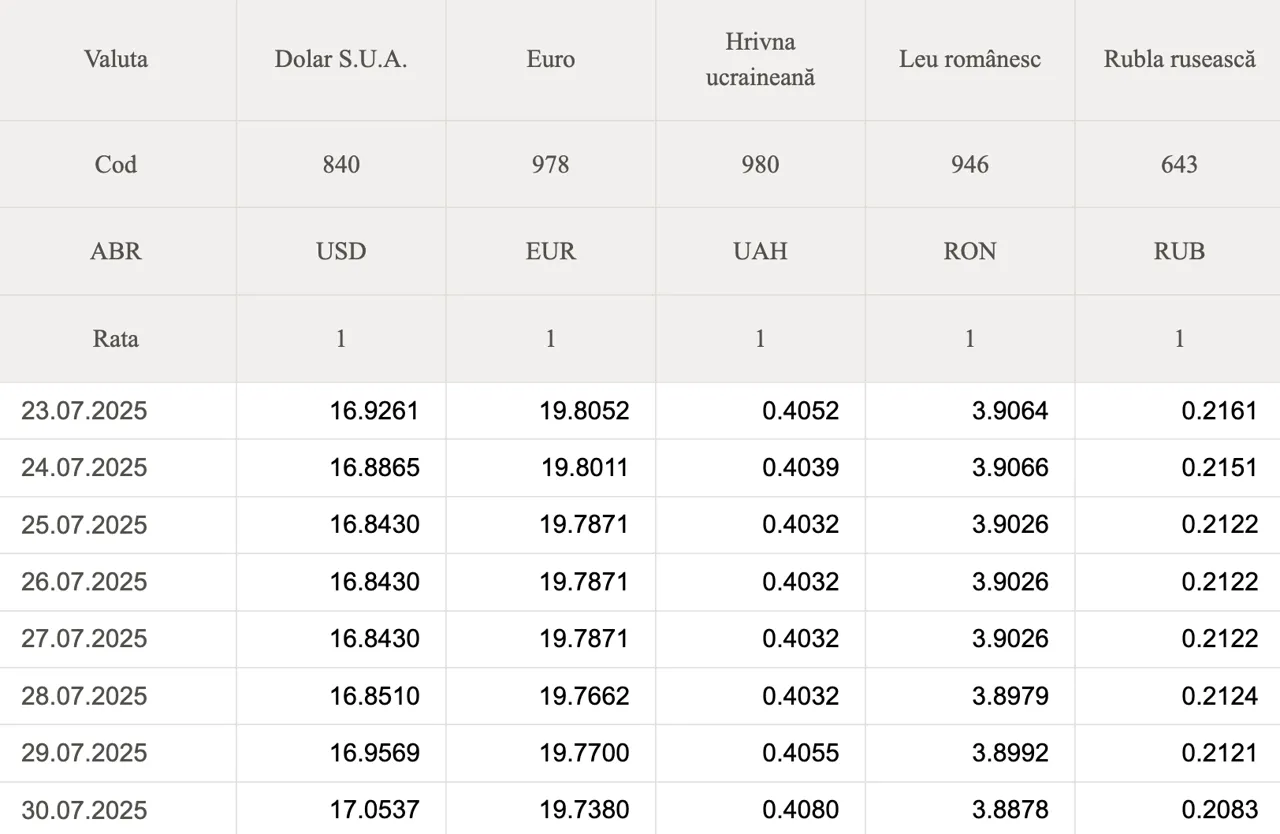1280x834 pixels.
Task: Select the Cod row label
Action: point(116,165)
